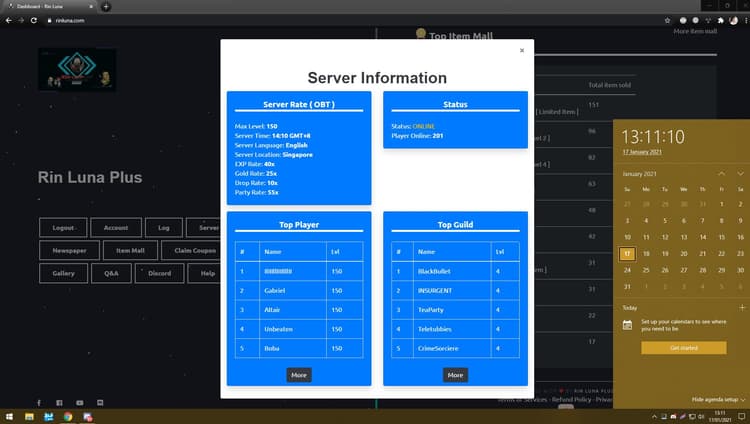The width and height of the screenshot is (750, 424).
Task: Go to next month in calendar
Action: [x=740, y=173]
